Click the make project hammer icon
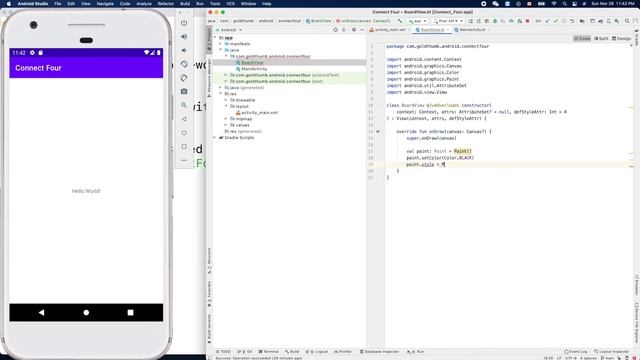Viewport: 640px width, 360px height. [400, 21]
